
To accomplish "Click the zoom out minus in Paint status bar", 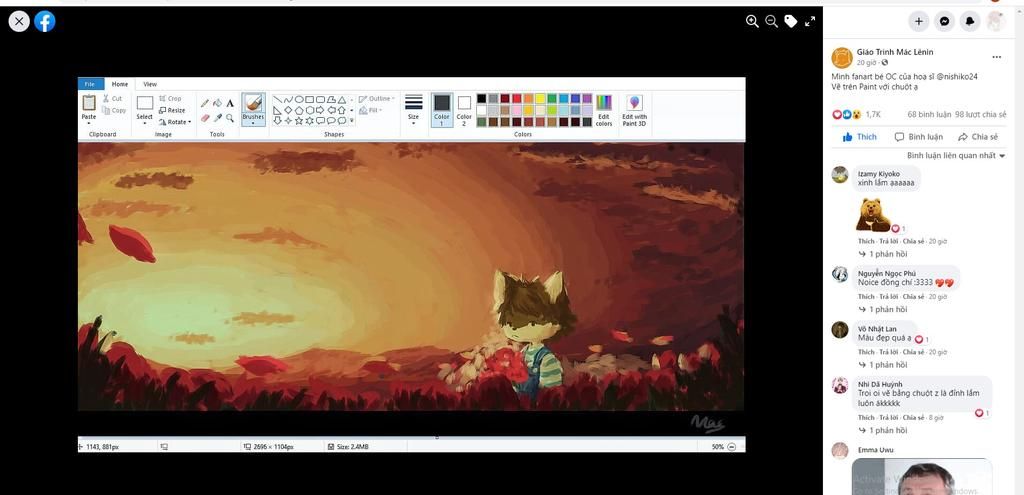I will 731,447.
